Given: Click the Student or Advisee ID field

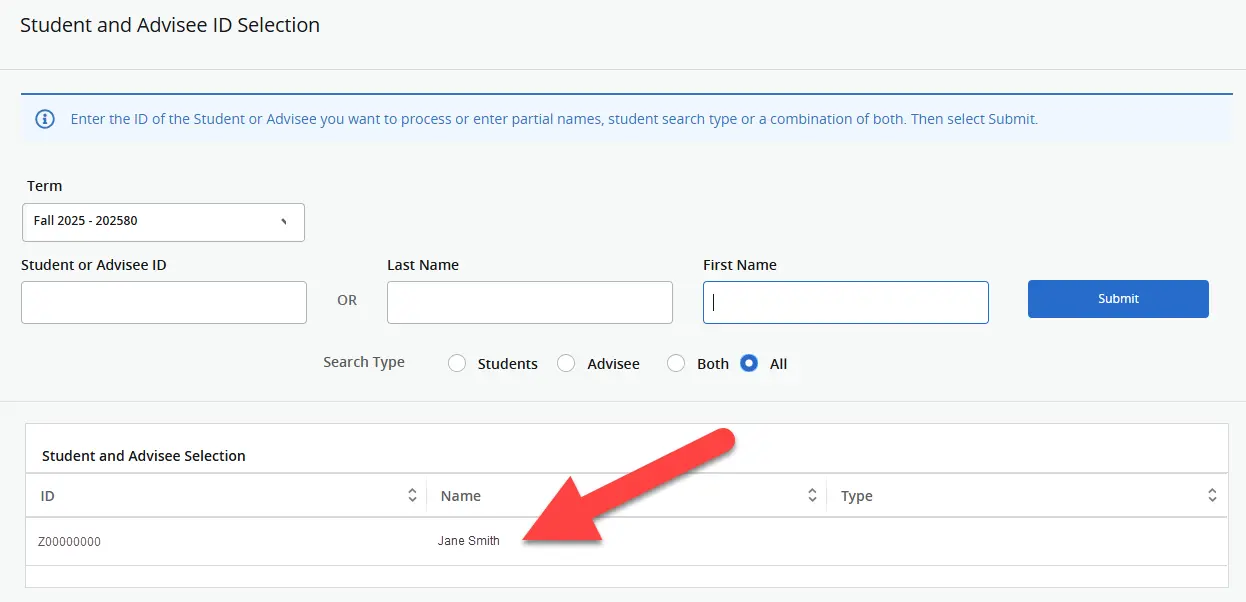Looking at the screenshot, I should click(163, 302).
